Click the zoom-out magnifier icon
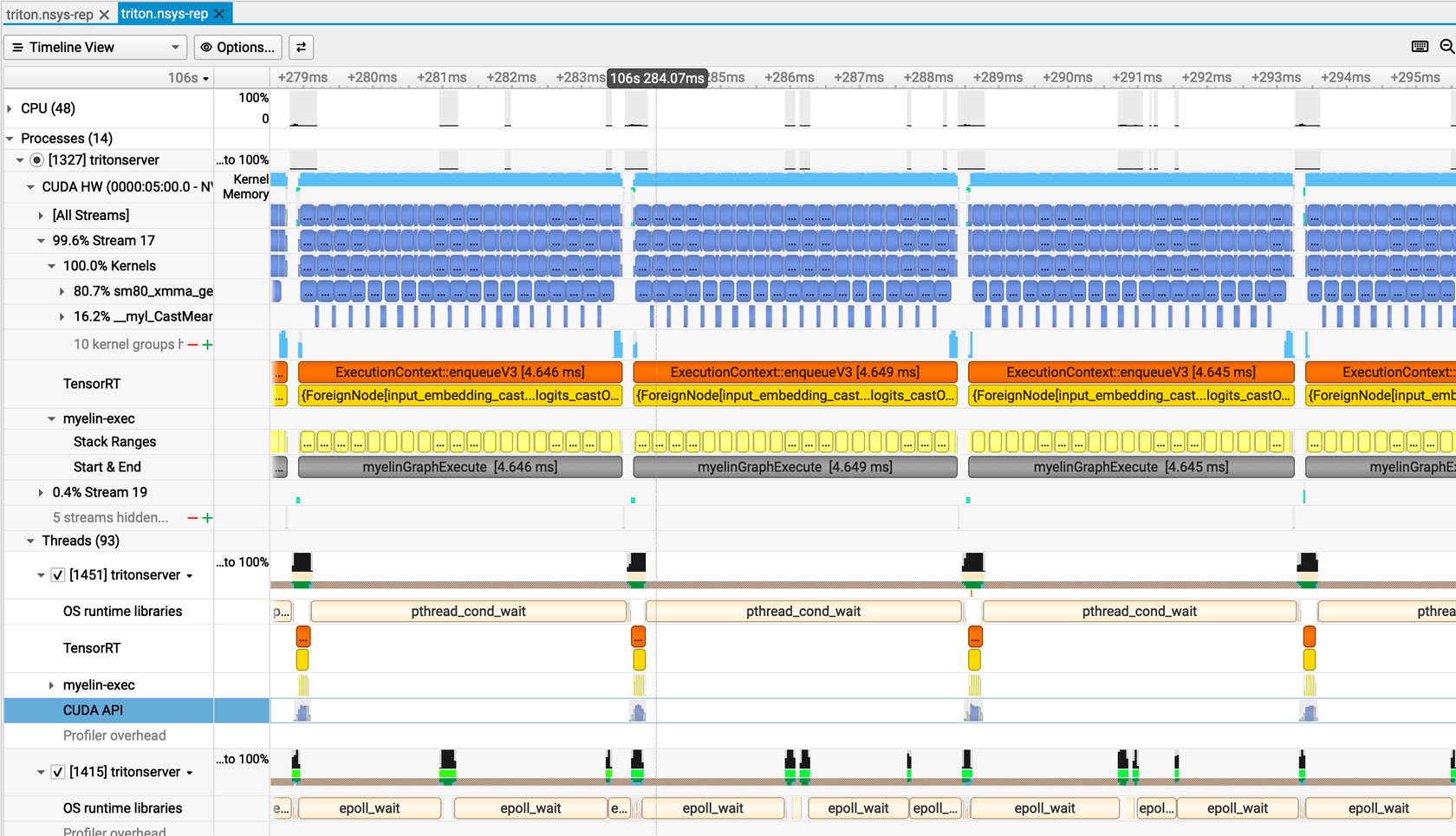 pos(1447,47)
